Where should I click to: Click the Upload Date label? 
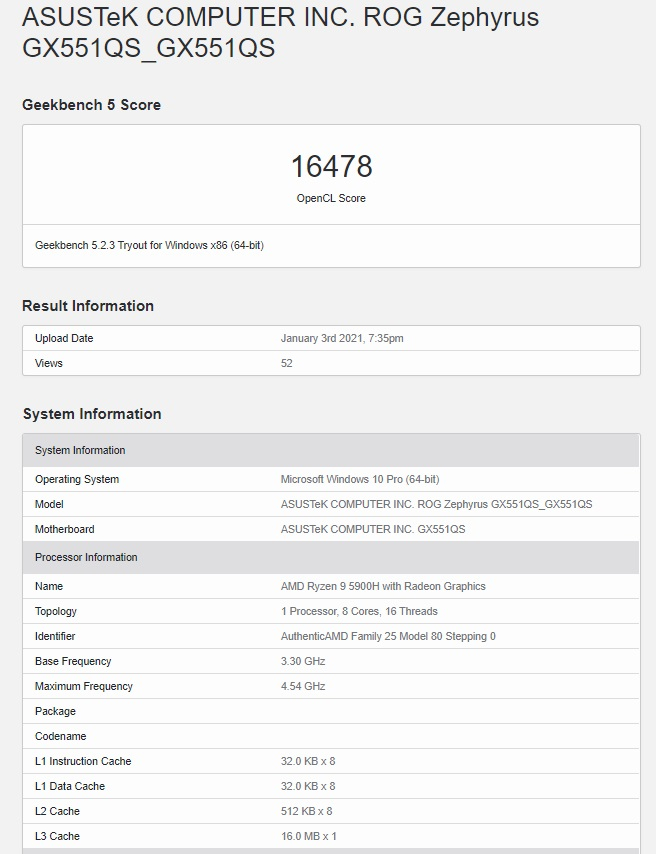(64, 338)
